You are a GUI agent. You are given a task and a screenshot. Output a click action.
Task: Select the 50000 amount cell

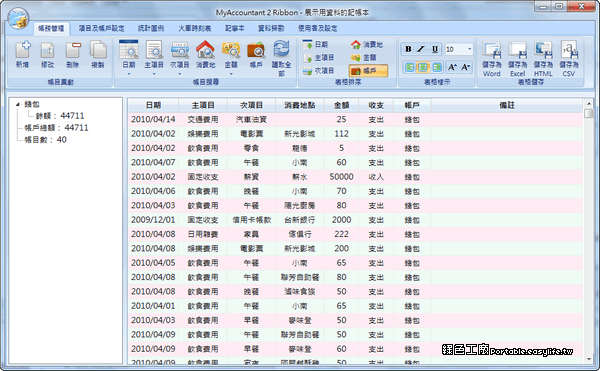341,177
